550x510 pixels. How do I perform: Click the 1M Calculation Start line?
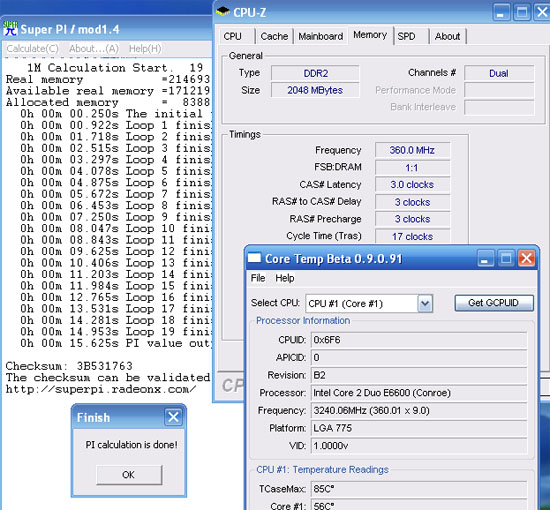click(x=115, y=67)
